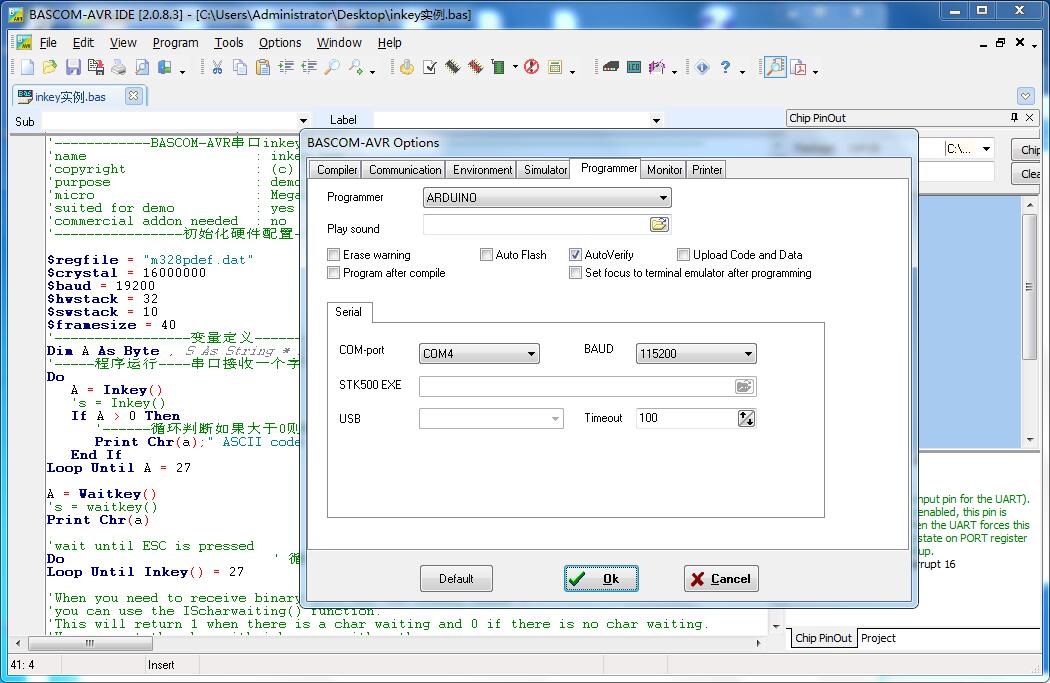Viewport: 1050px width, 683px height.
Task: Open the Show Result black chip icon
Action: pyautogui.click(x=453, y=67)
